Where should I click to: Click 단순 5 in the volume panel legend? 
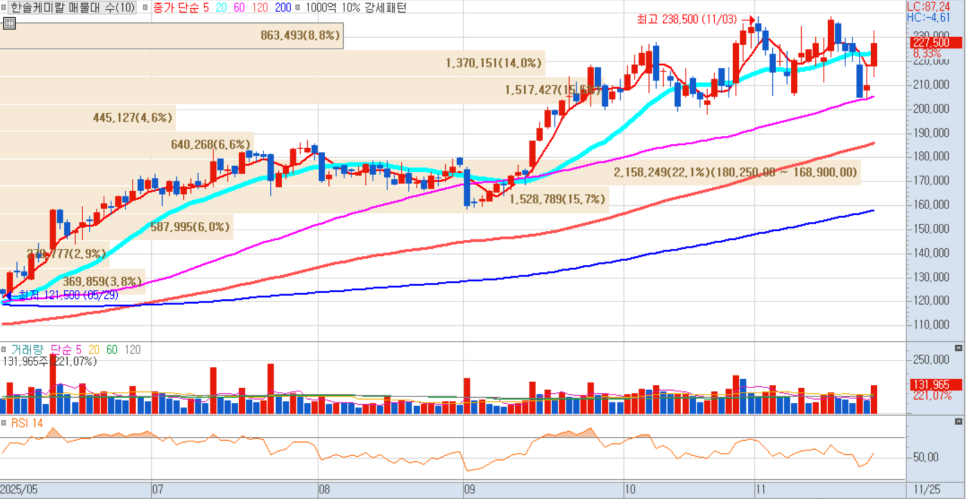pyautogui.click(x=65, y=350)
